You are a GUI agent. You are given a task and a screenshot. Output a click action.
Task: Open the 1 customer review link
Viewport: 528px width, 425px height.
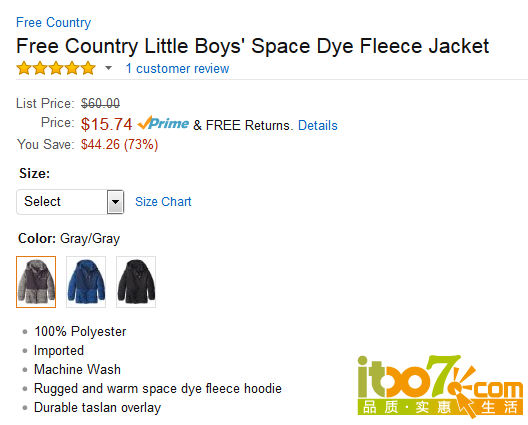point(177,68)
